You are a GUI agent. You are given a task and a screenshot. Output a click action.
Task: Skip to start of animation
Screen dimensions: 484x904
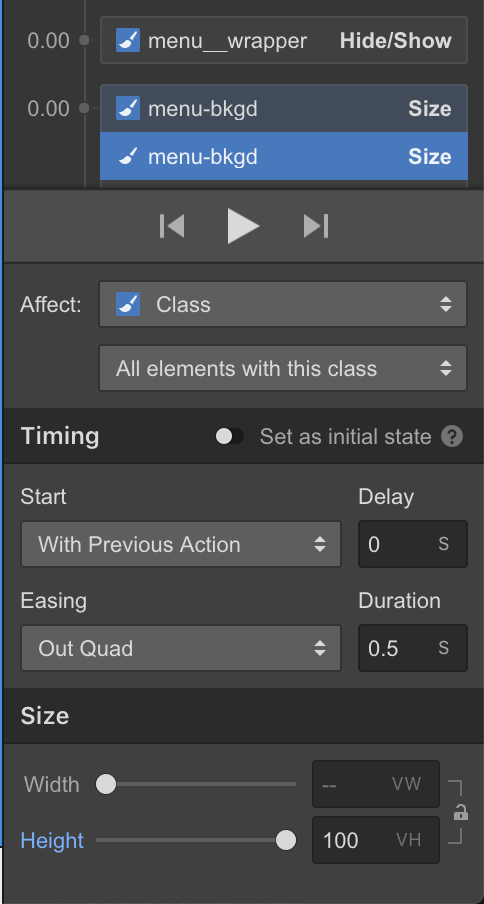(172, 226)
